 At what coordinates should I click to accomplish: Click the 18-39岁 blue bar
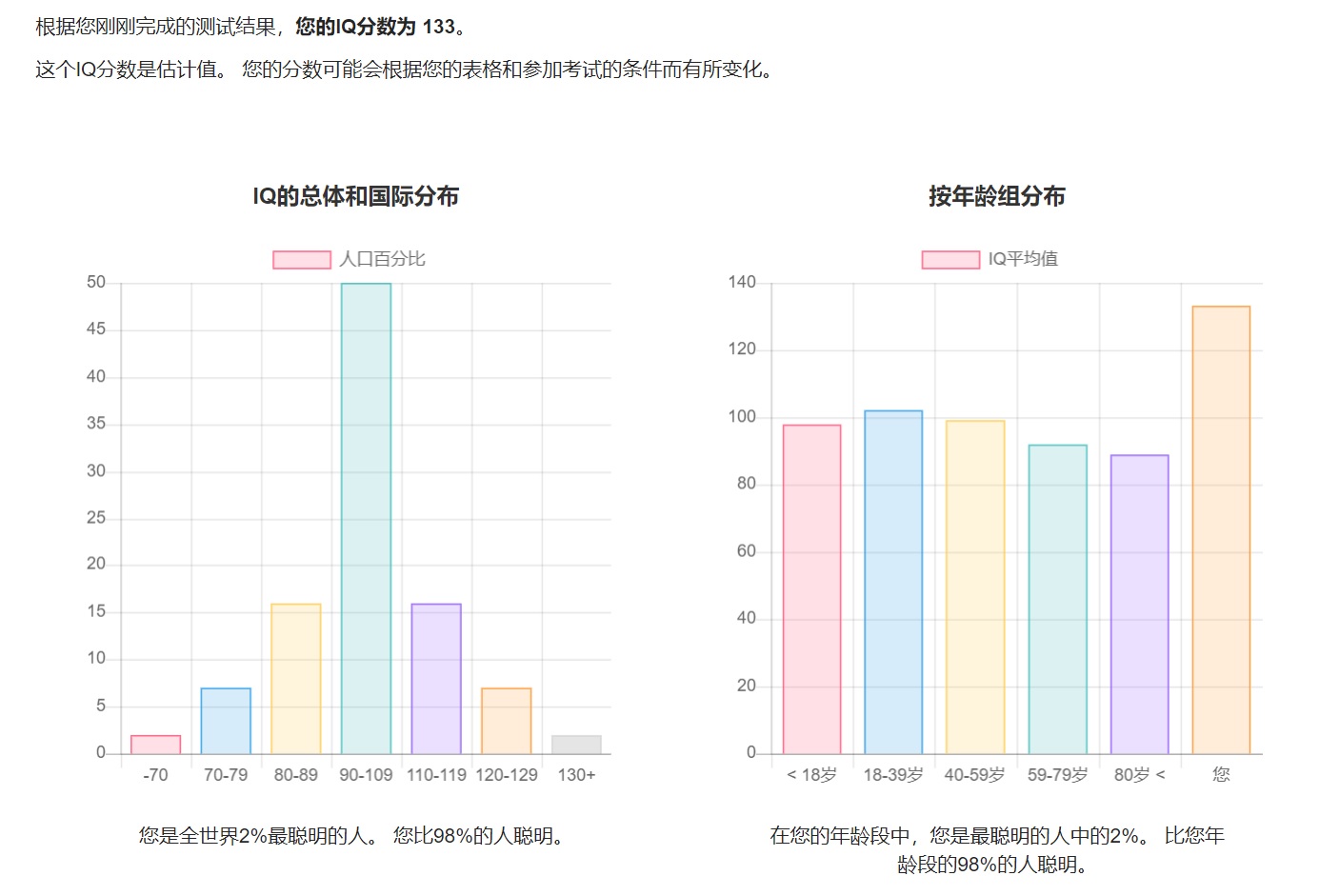tap(893, 583)
